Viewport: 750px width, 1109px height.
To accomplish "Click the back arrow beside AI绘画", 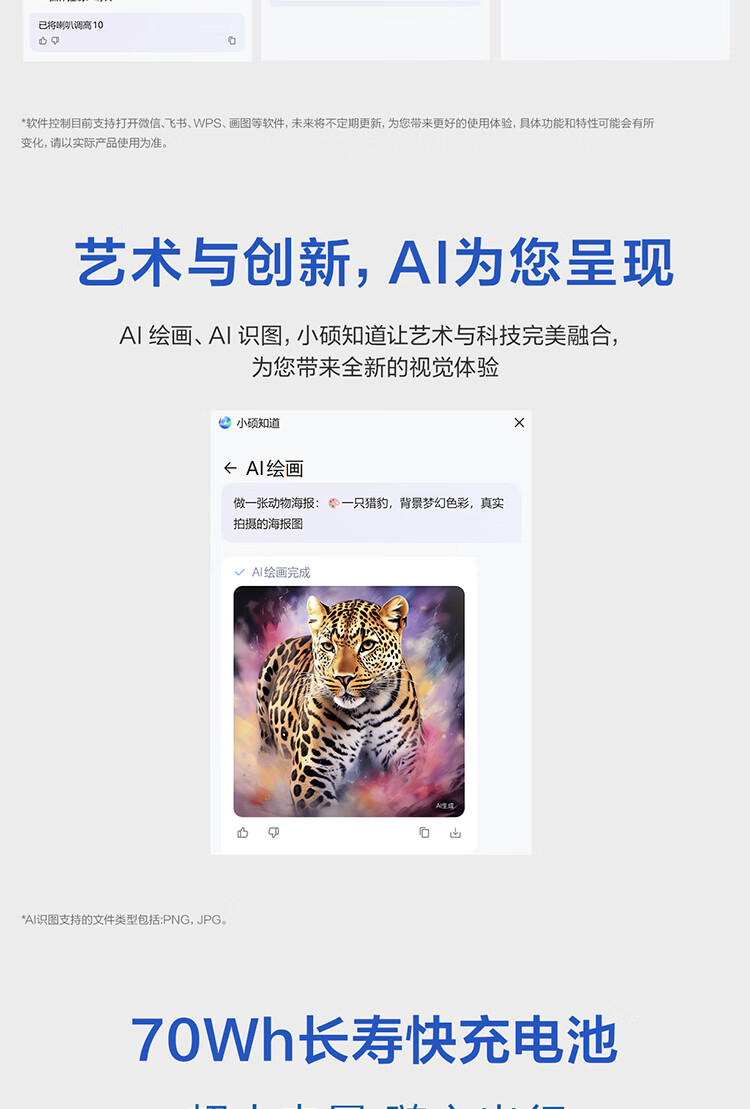I will [x=230, y=468].
